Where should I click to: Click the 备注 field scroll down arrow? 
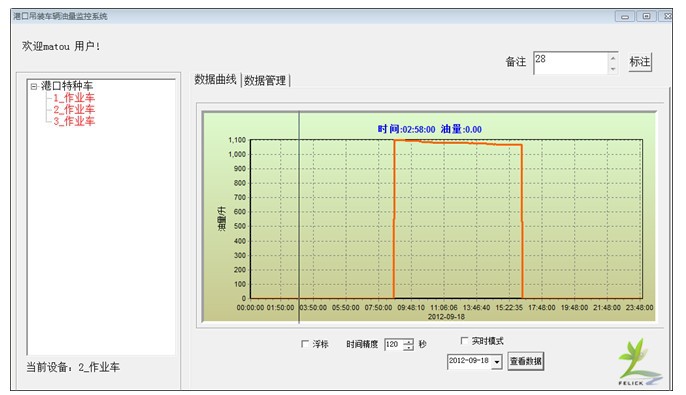click(613, 69)
